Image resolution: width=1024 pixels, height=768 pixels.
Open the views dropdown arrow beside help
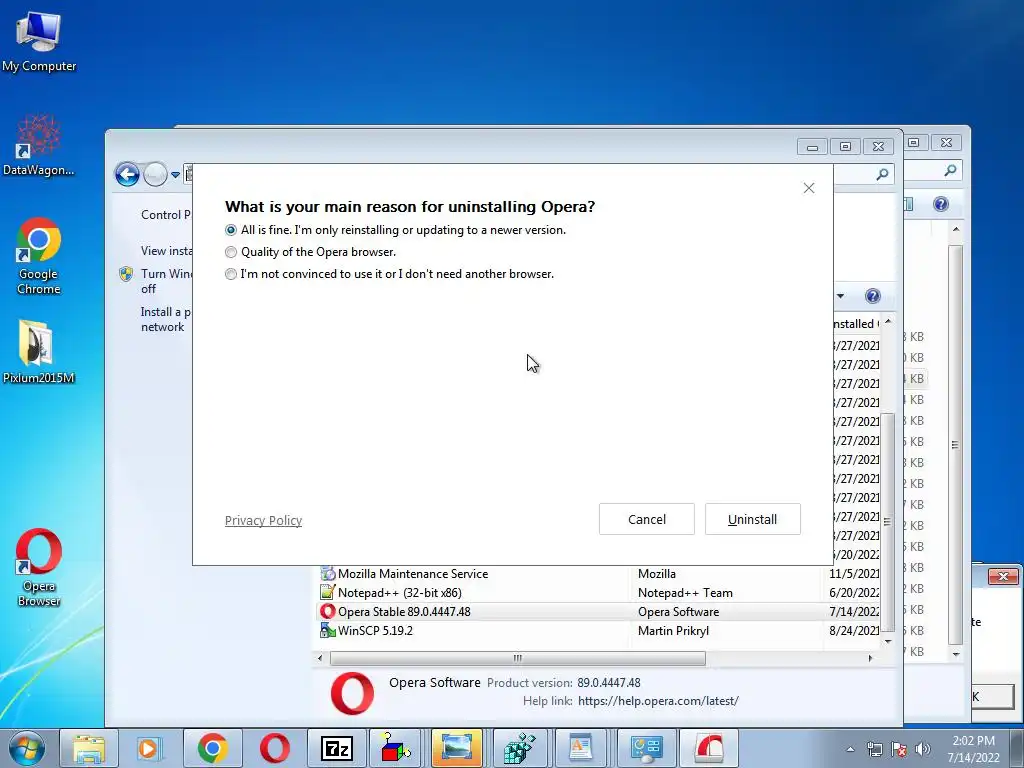(x=840, y=296)
